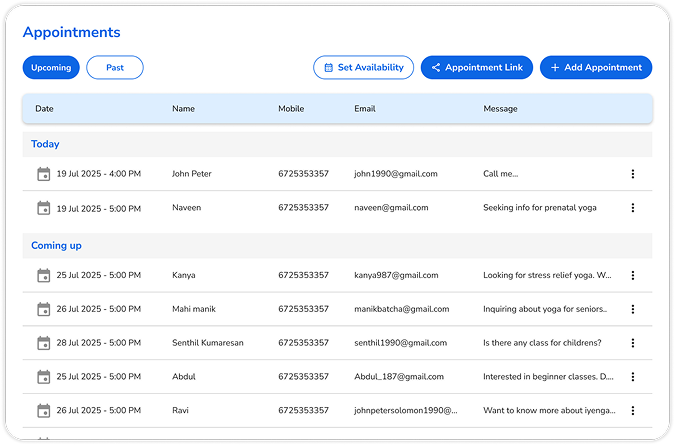Image resolution: width=675 pixels, height=445 pixels.
Task: Click message 'Call me...'
Action: [500, 174]
